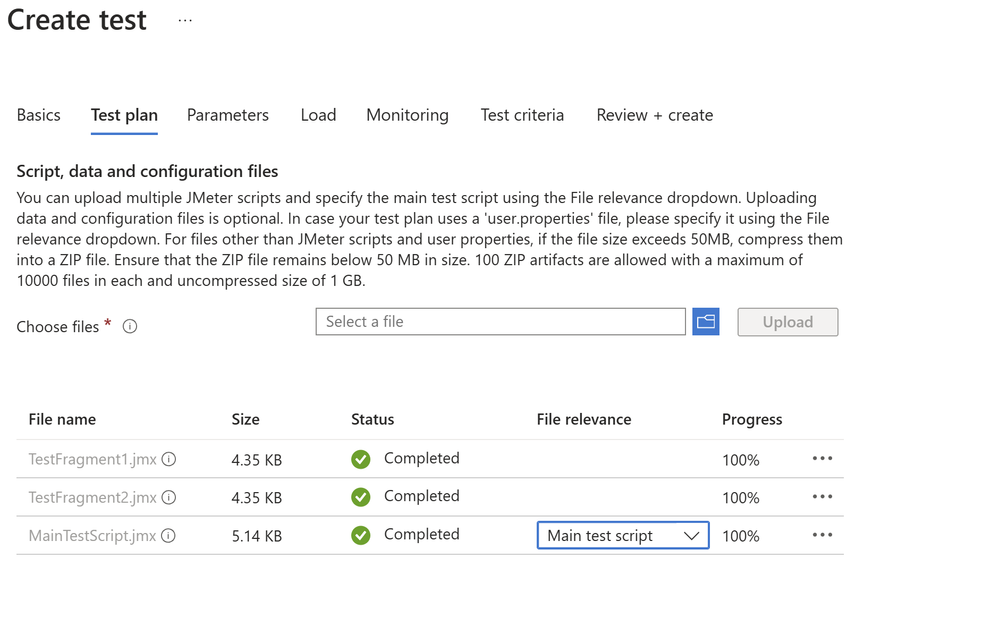Navigate to Review + create tab
The width and height of the screenshot is (999, 625).
pyautogui.click(x=655, y=115)
